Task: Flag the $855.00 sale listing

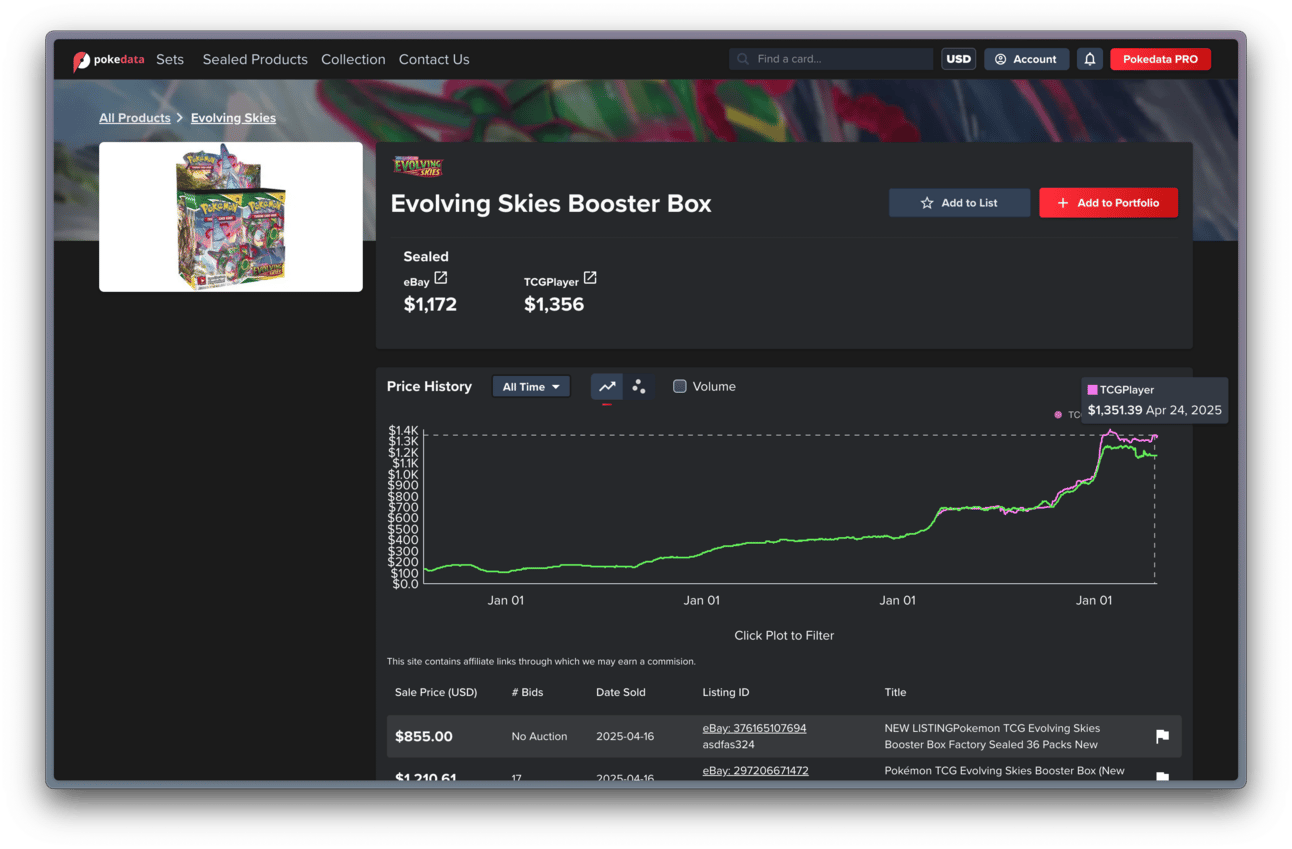Action: point(1162,736)
